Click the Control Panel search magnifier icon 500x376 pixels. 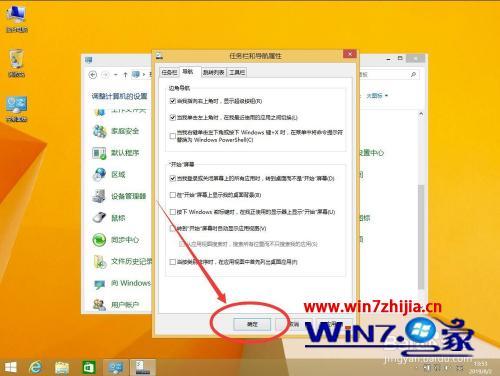pyautogui.click(x=413, y=75)
